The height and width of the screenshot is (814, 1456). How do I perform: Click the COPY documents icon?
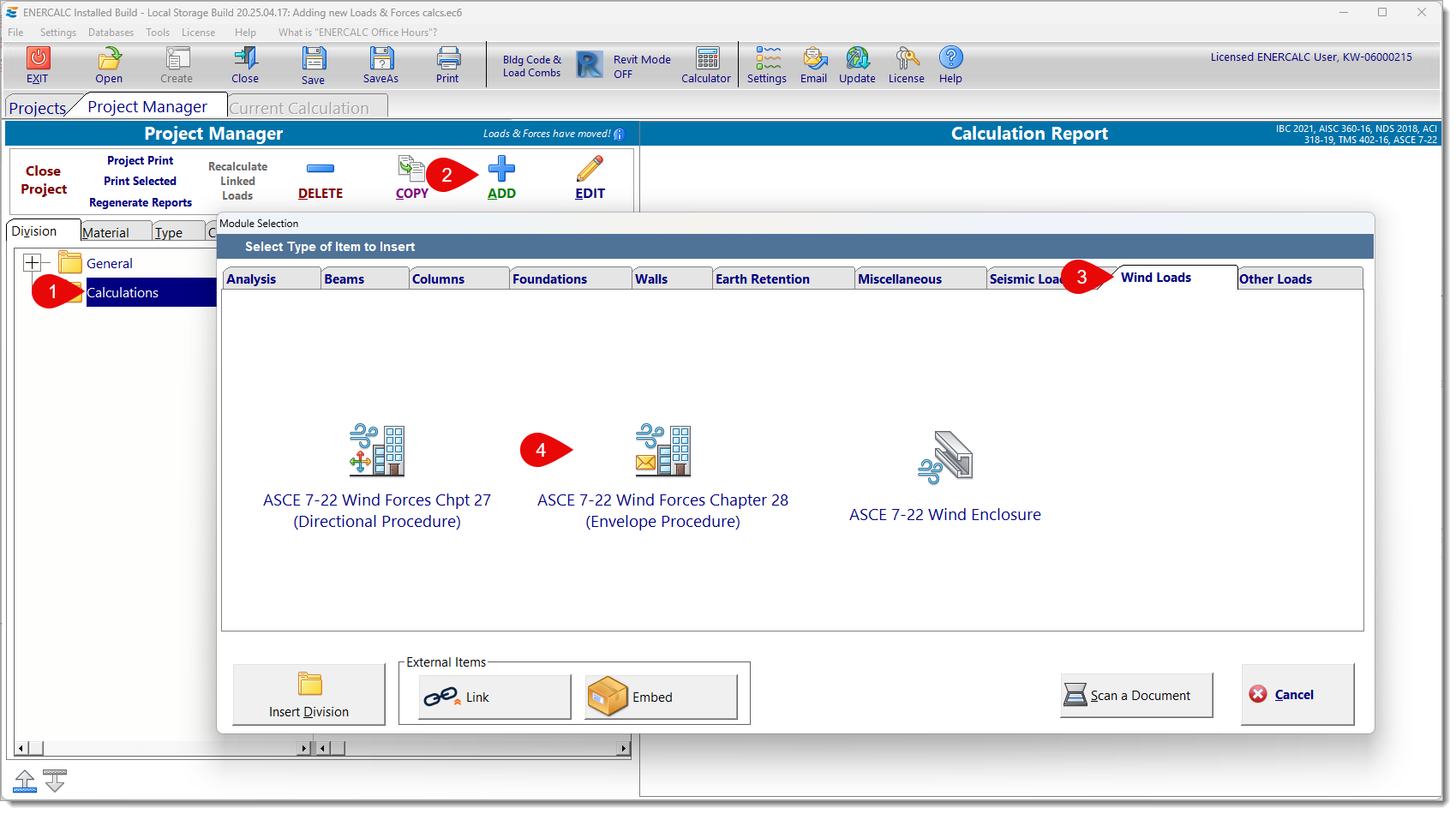[411, 168]
